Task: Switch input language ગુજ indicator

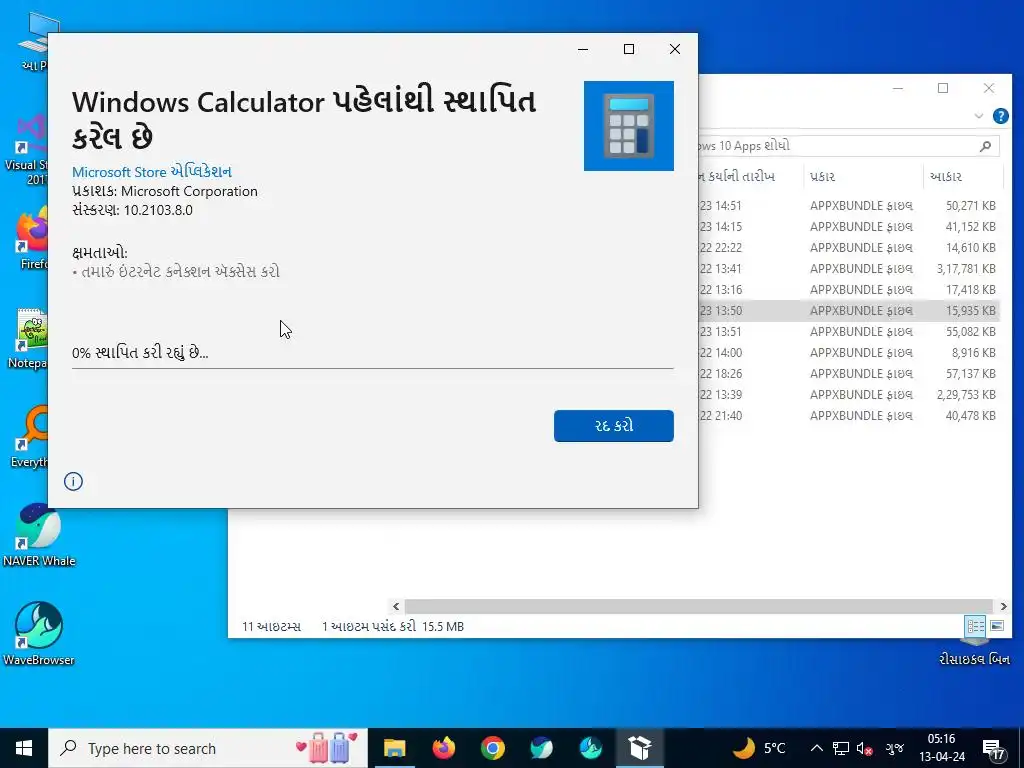Action: pyautogui.click(x=894, y=748)
